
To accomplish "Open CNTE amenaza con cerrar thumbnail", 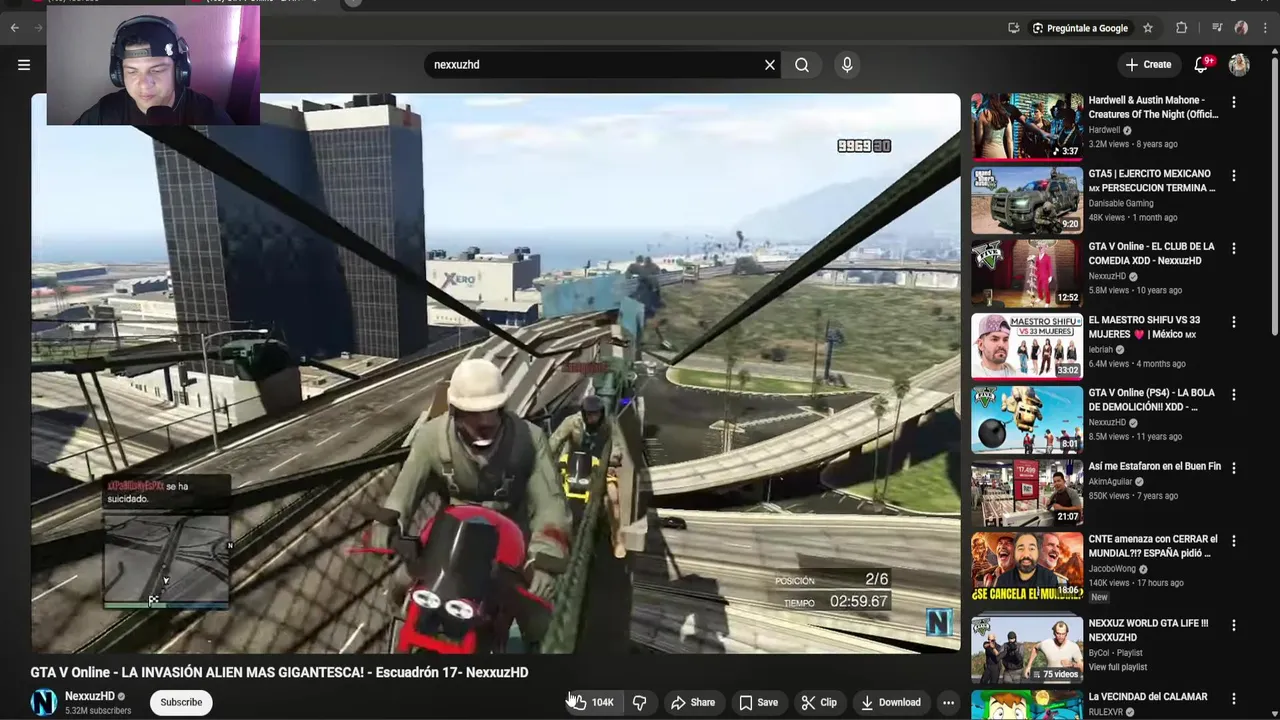I will click(1027, 566).
